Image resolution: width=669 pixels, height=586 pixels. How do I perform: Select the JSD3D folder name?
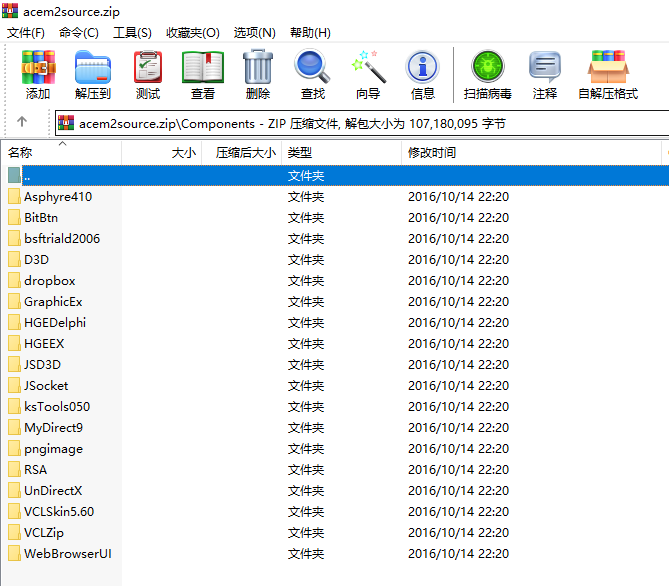click(x=42, y=364)
